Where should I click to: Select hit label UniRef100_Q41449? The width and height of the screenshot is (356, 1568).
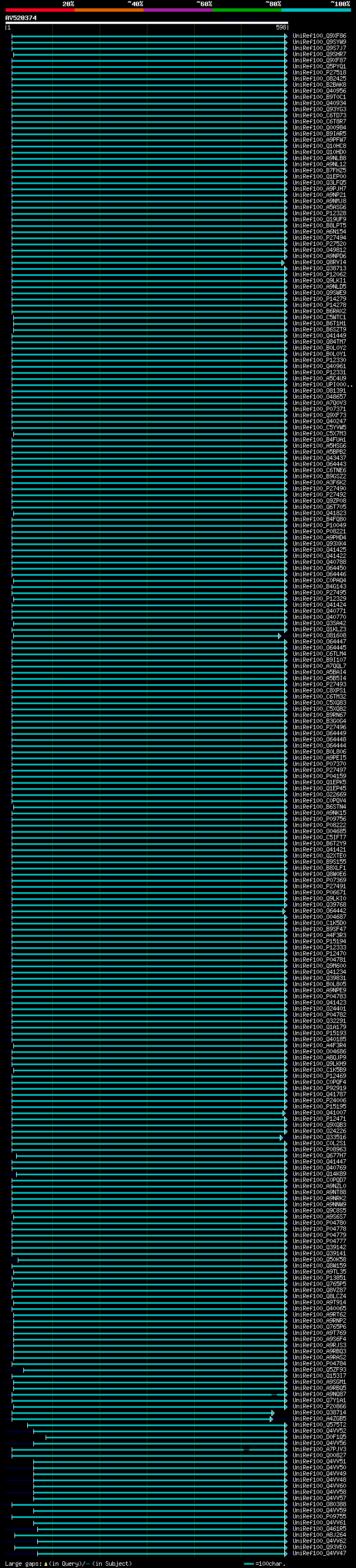[x=319, y=335]
